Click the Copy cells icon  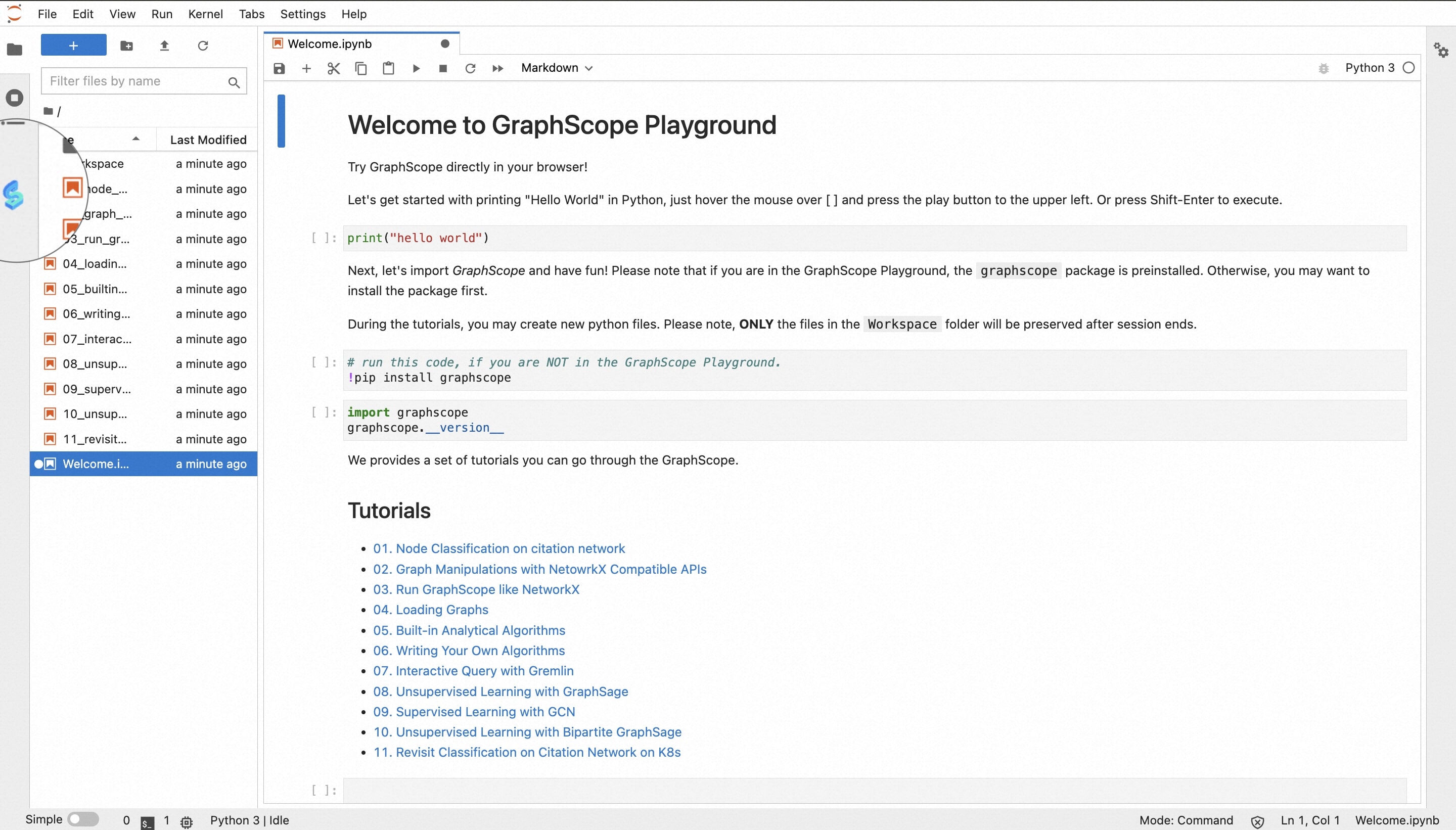[361, 68]
